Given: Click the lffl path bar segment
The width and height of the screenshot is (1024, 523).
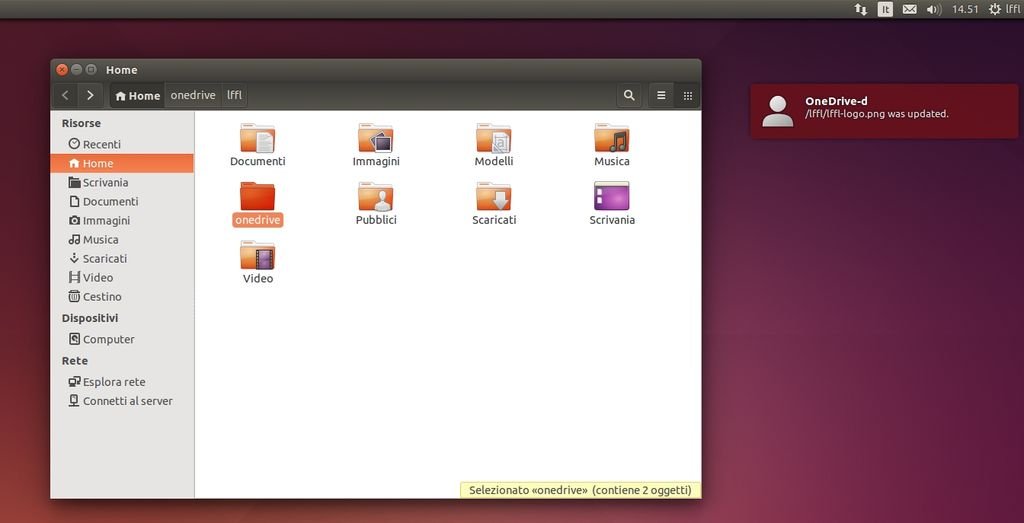Looking at the screenshot, I should point(234,96).
